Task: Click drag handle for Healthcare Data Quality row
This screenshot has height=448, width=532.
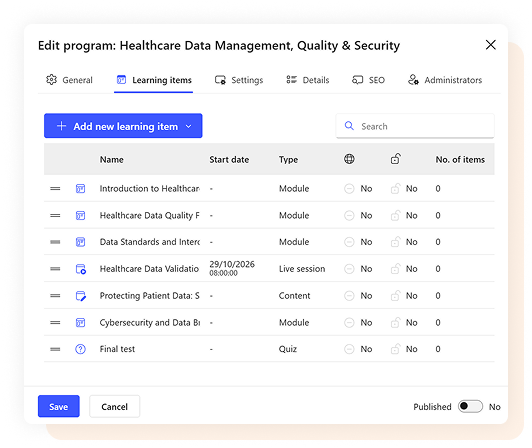Action: pyautogui.click(x=55, y=216)
